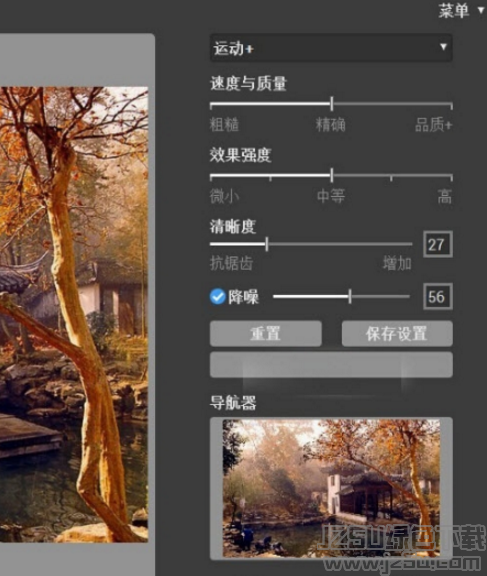Click the 高 strength label
The image size is (487, 576).
(445, 197)
